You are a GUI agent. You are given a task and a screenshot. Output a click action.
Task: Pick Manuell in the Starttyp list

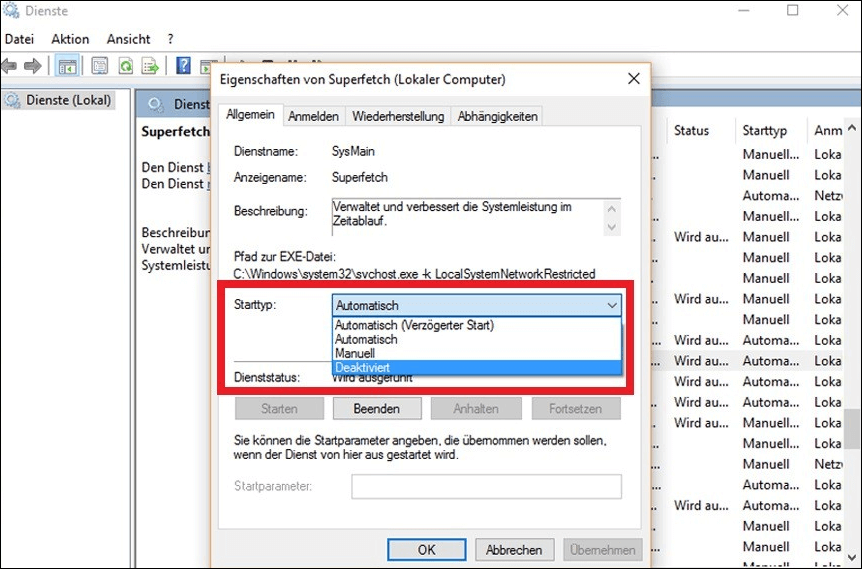(355, 354)
